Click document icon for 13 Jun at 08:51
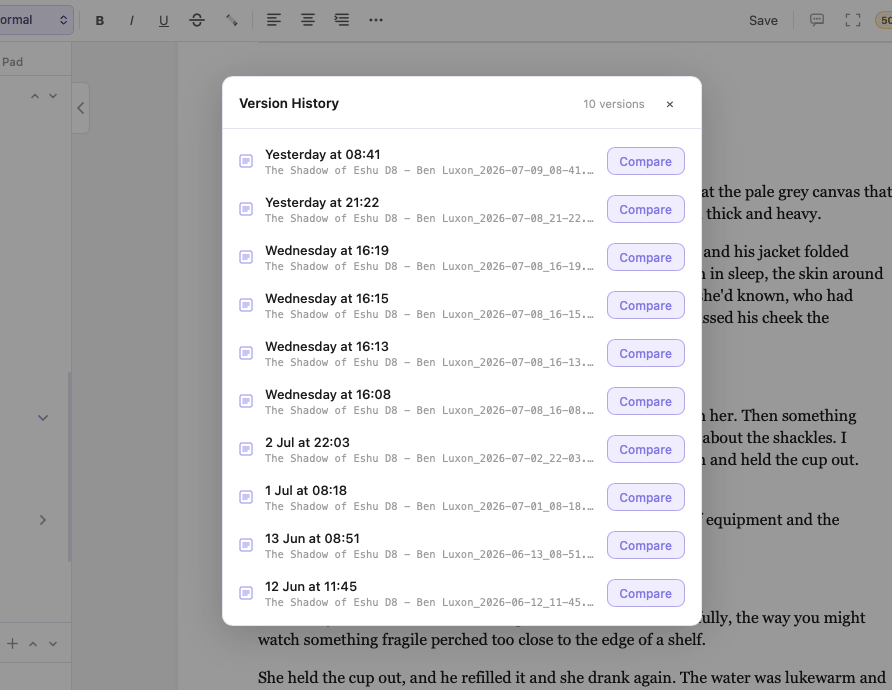The width and height of the screenshot is (892, 690). click(x=246, y=545)
